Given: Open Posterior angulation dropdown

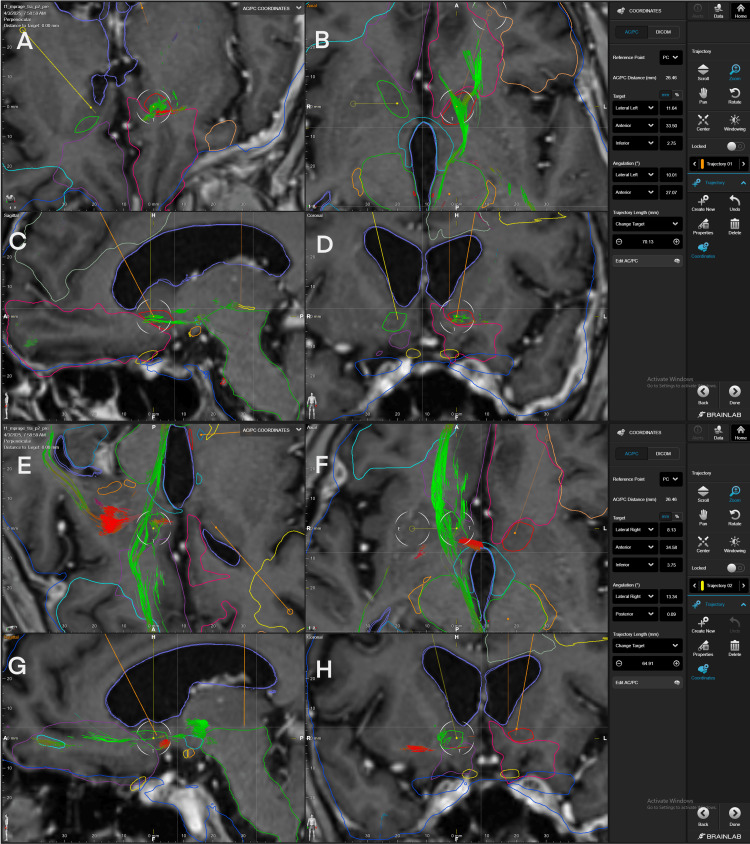Looking at the screenshot, I should pyautogui.click(x=634, y=614).
